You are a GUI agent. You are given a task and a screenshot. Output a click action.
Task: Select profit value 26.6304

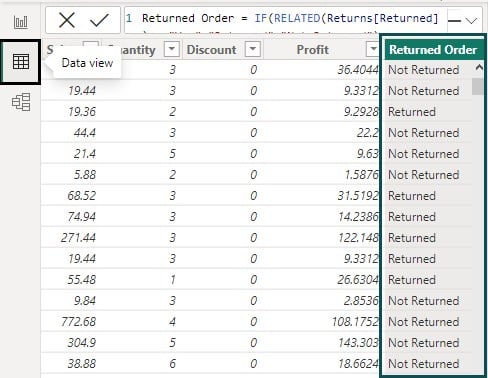coord(358,280)
